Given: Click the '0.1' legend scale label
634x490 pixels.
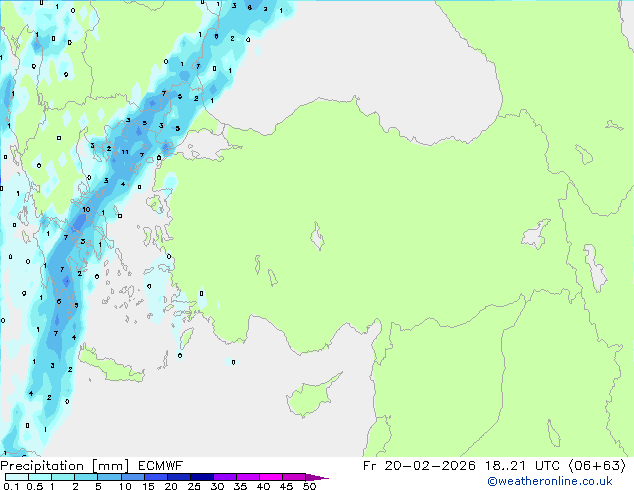Looking at the screenshot, I should pyautogui.click(x=11, y=486).
